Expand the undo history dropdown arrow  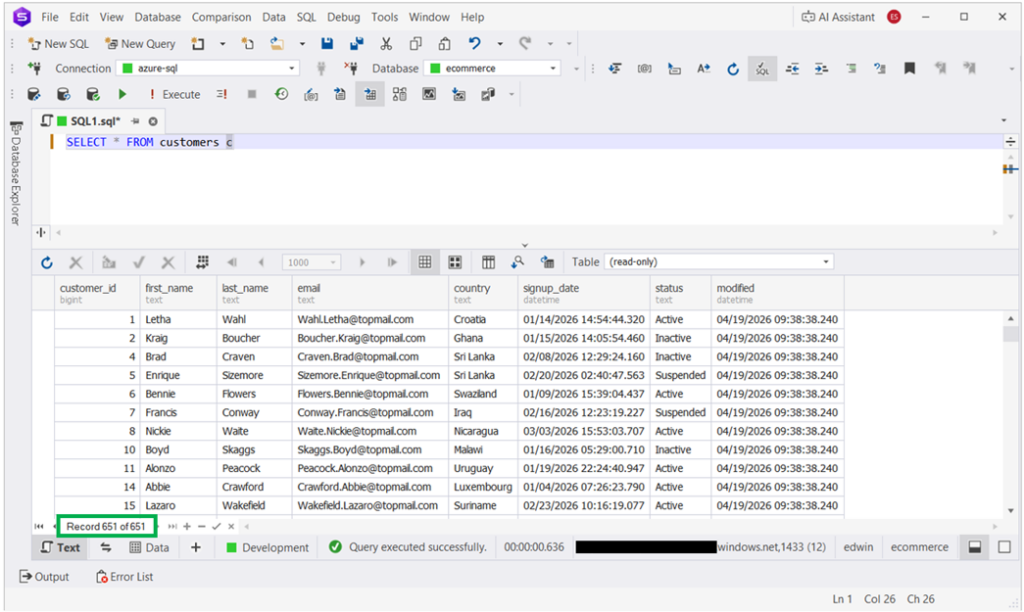coord(500,44)
